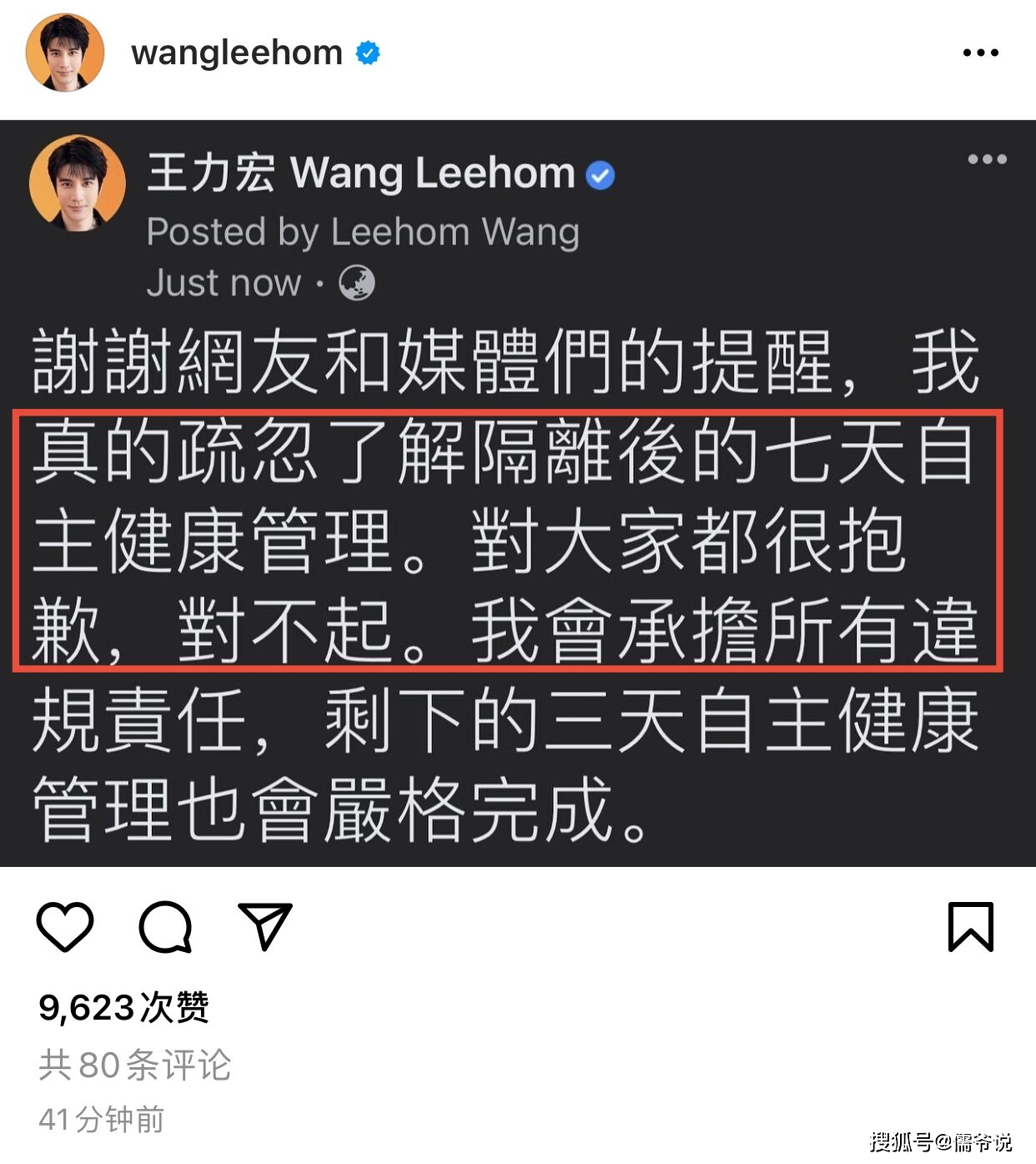Image resolution: width=1036 pixels, height=1164 pixels.
Task: Tap the wangleehom username
Action: [x=237, y=53]
